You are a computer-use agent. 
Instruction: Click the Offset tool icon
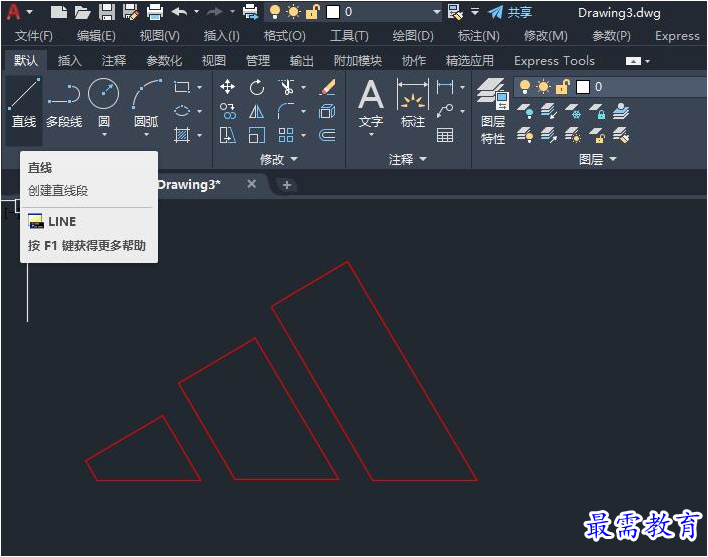(327, 135)
